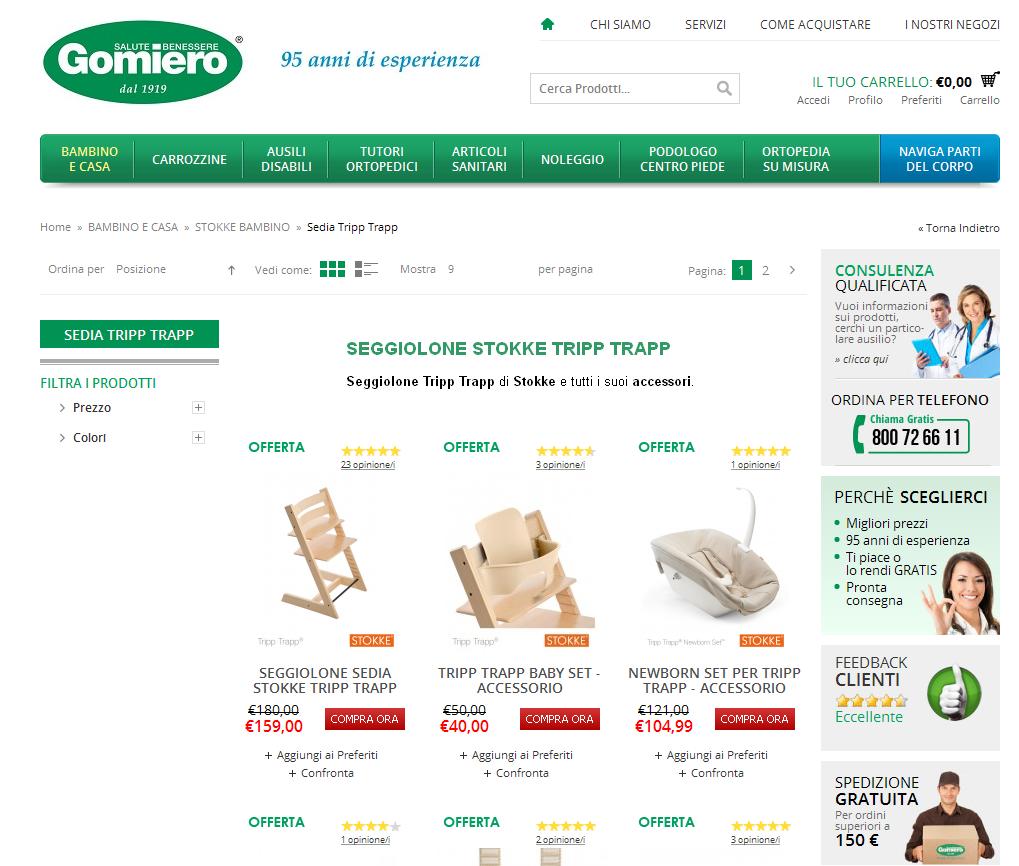
Task: Open the NOLEGGIO menu item
Action: click(x=573, y=159)
